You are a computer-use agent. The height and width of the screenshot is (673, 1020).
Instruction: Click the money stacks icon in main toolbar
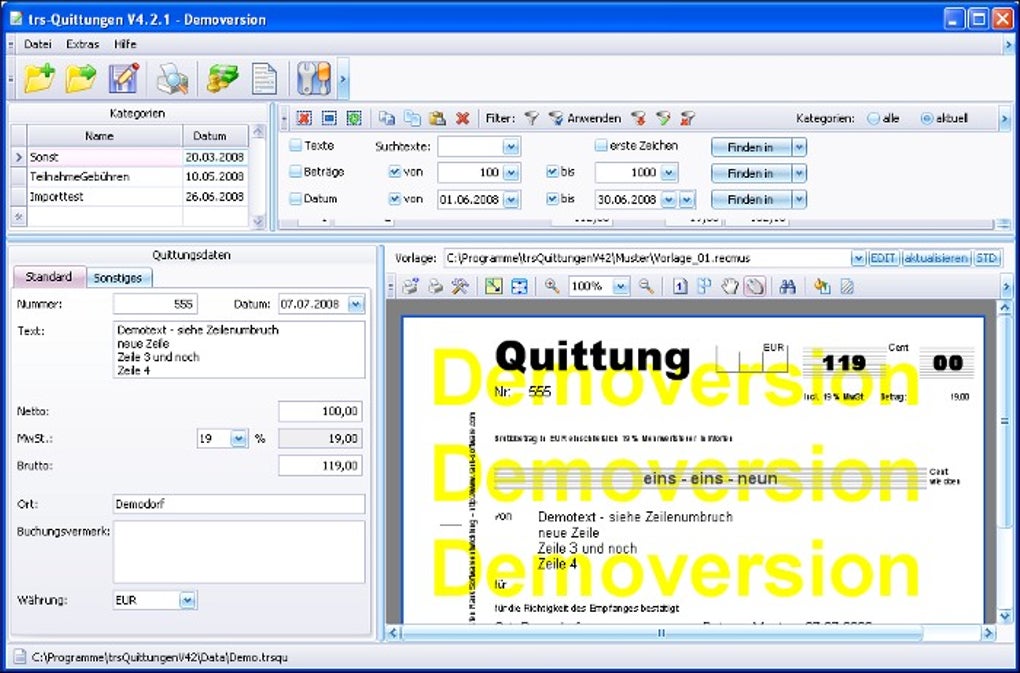coord(222,79)
